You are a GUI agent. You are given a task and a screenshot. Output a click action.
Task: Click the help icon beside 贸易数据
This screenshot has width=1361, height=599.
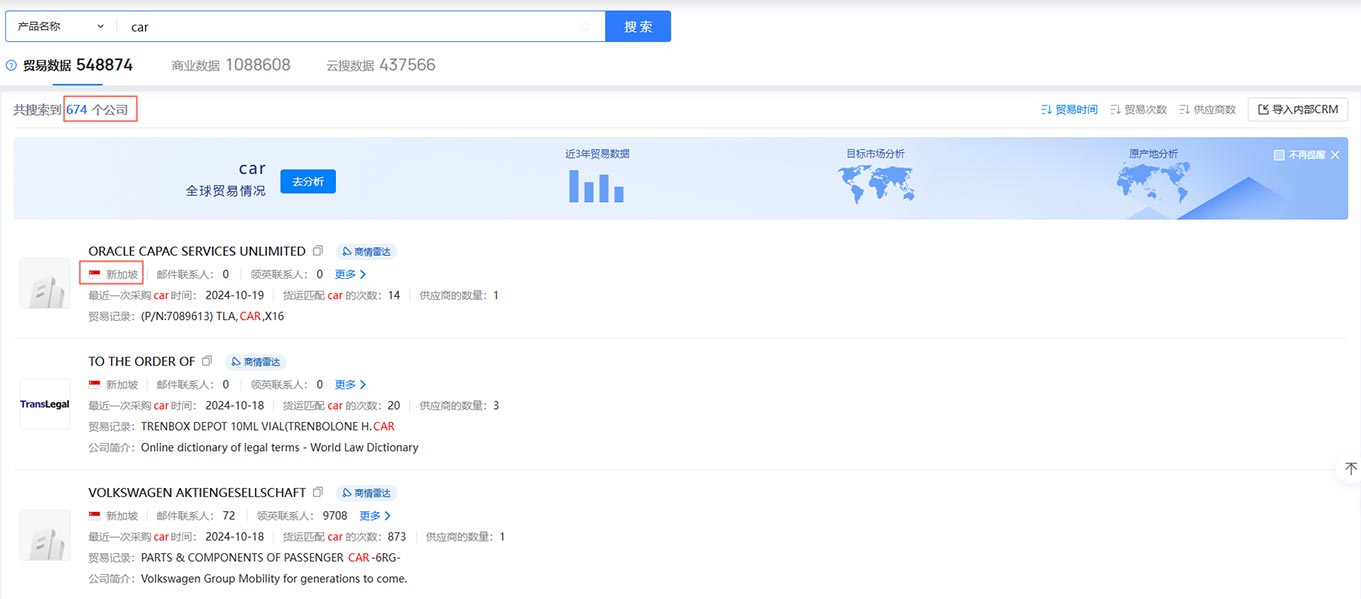click(11, 66)
